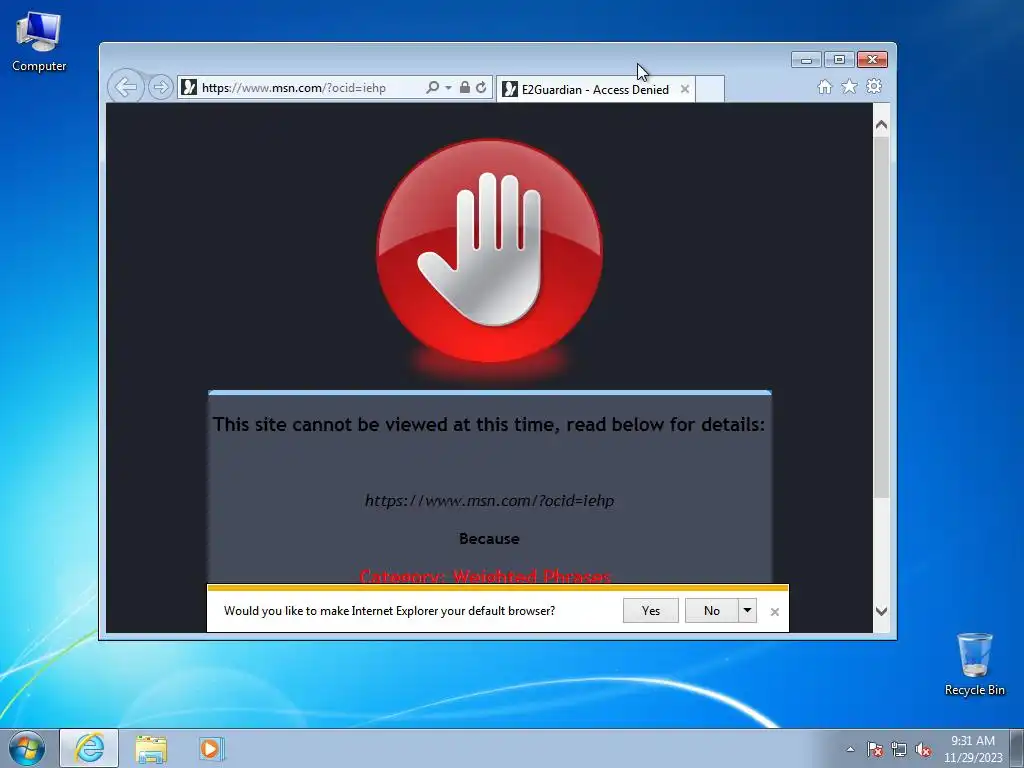
Task: Select the E2Guardian - Access Denied tab
Action: pyautogui.click(x=595, y=89)
